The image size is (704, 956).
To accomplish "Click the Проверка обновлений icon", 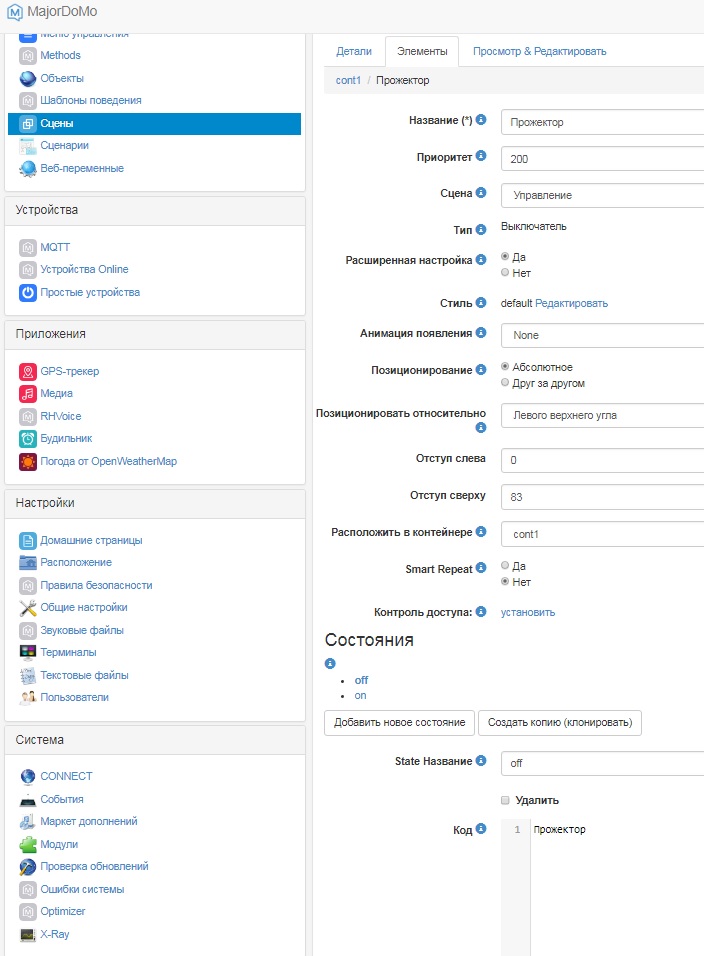I will 27,867.
